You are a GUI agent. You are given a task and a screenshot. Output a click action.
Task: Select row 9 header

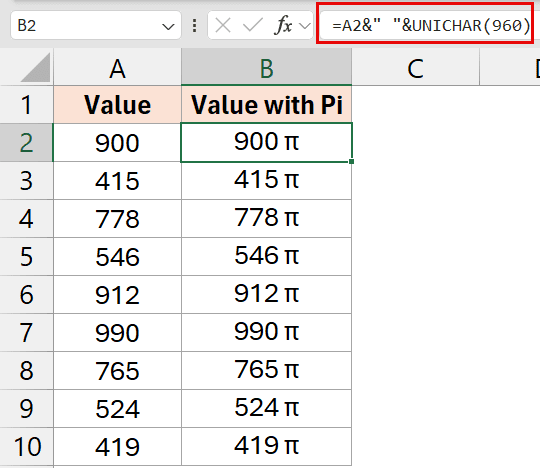[27, 409]
